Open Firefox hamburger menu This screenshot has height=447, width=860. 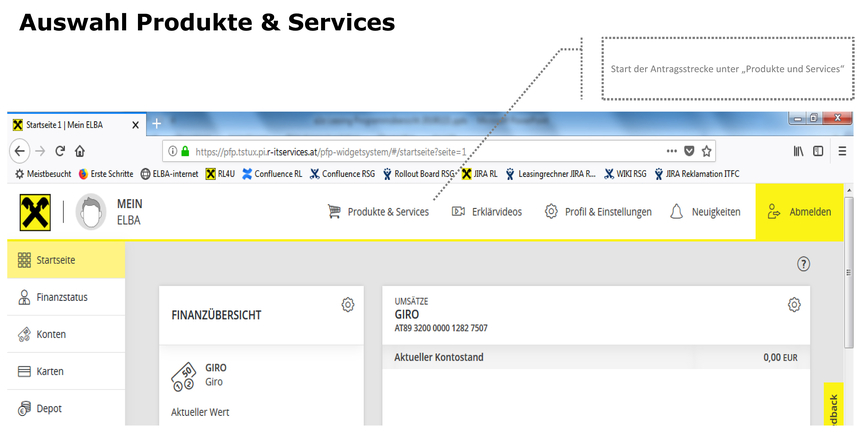(842, 151)
